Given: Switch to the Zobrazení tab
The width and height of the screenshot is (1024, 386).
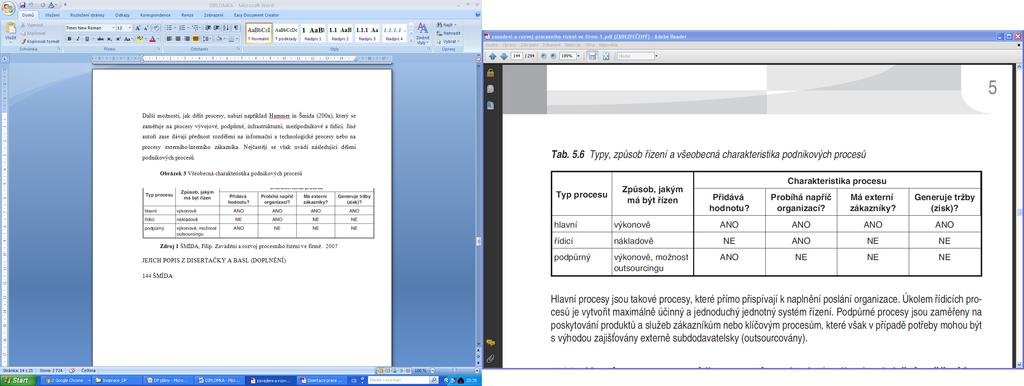Looking at the screenshot, I should click(x=214, y=15).
